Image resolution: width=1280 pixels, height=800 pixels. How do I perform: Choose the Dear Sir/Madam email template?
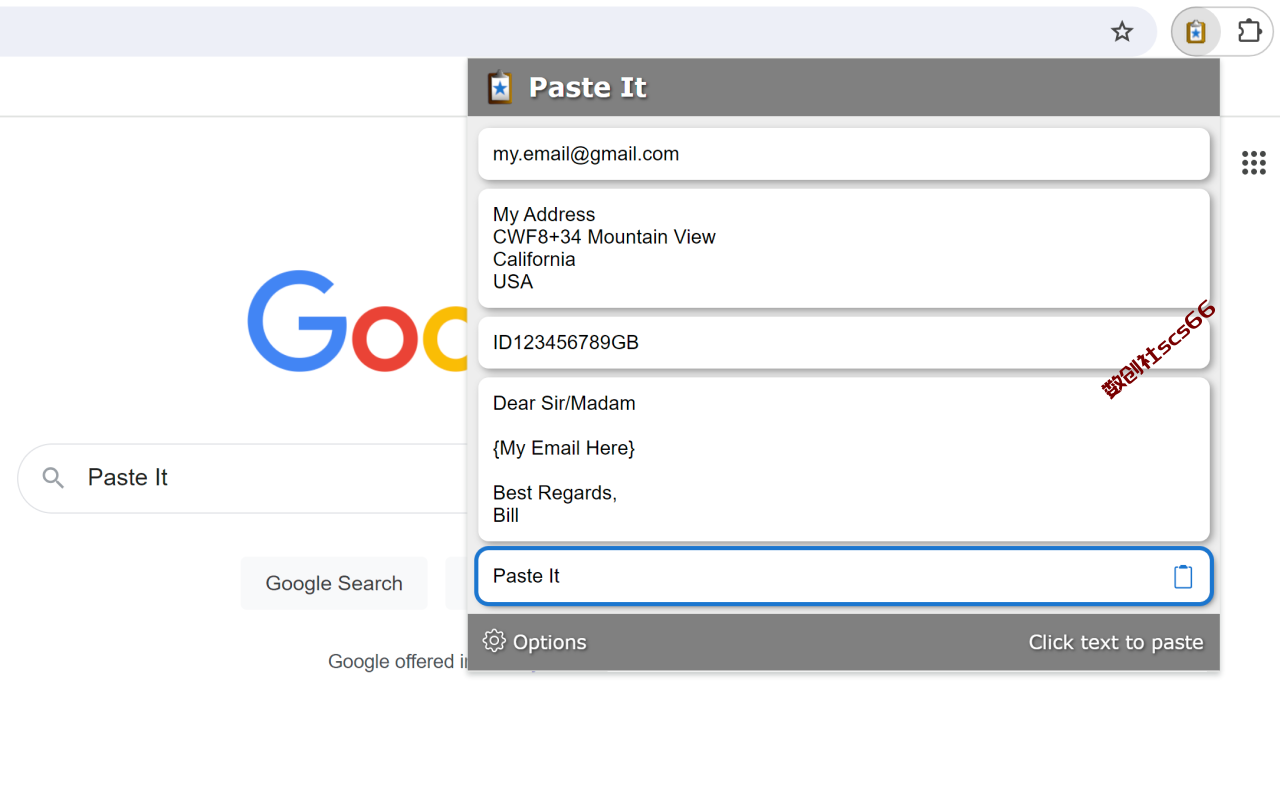point(844,459)
